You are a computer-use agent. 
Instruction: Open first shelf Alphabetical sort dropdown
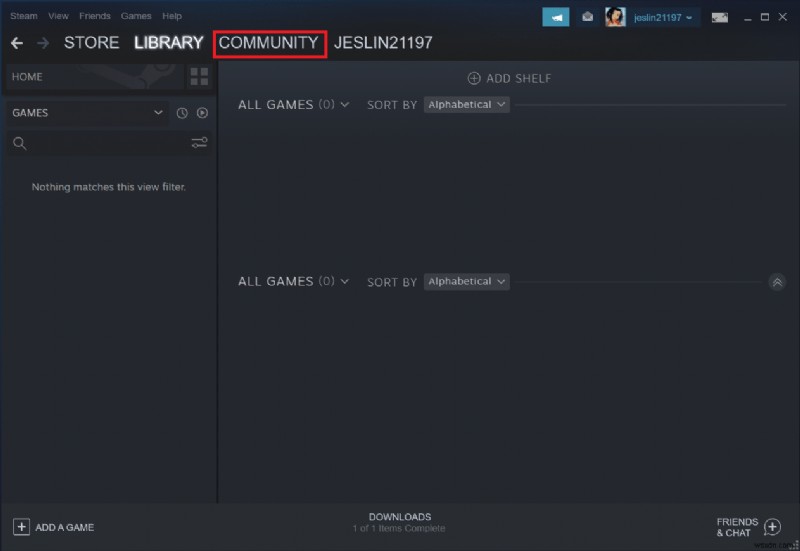(466, 105)
